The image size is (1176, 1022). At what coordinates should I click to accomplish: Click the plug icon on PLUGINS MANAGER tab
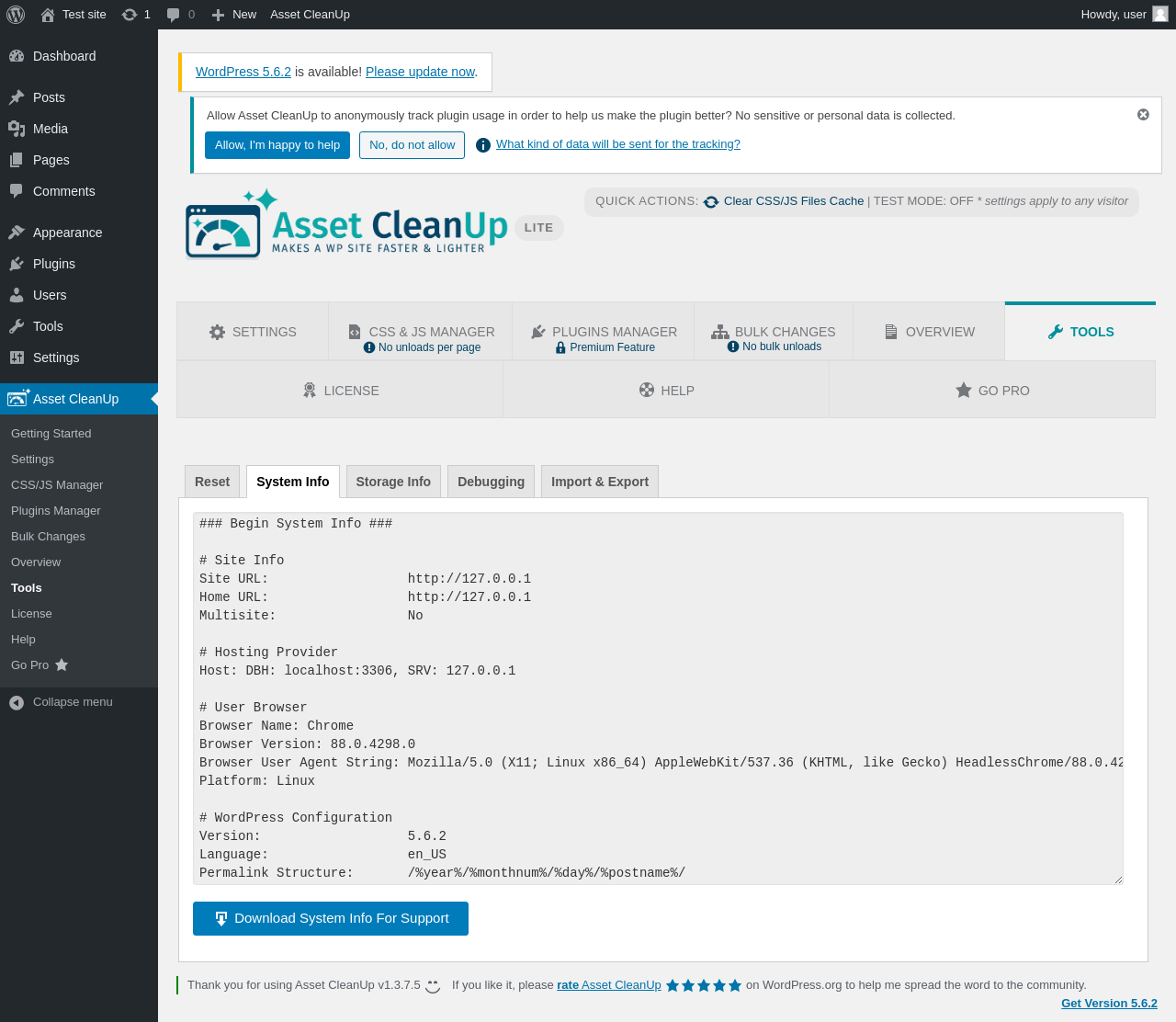coord(538,332)
